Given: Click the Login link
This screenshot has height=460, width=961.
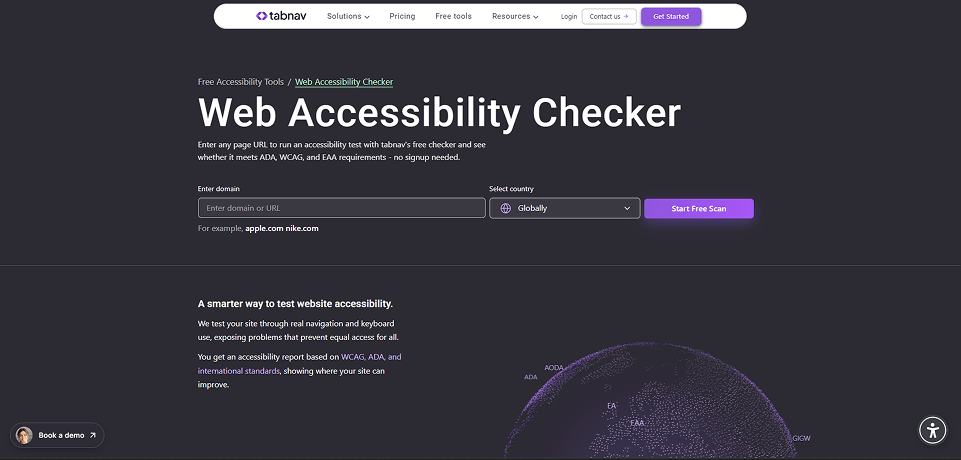Looking at the screenshot, I should [x=569, y=17].
